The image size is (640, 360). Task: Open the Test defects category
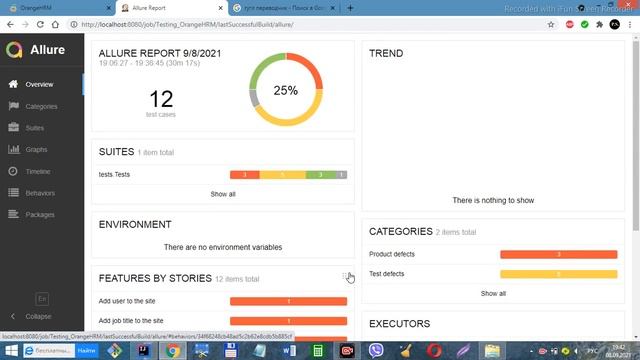pos(493,274)
